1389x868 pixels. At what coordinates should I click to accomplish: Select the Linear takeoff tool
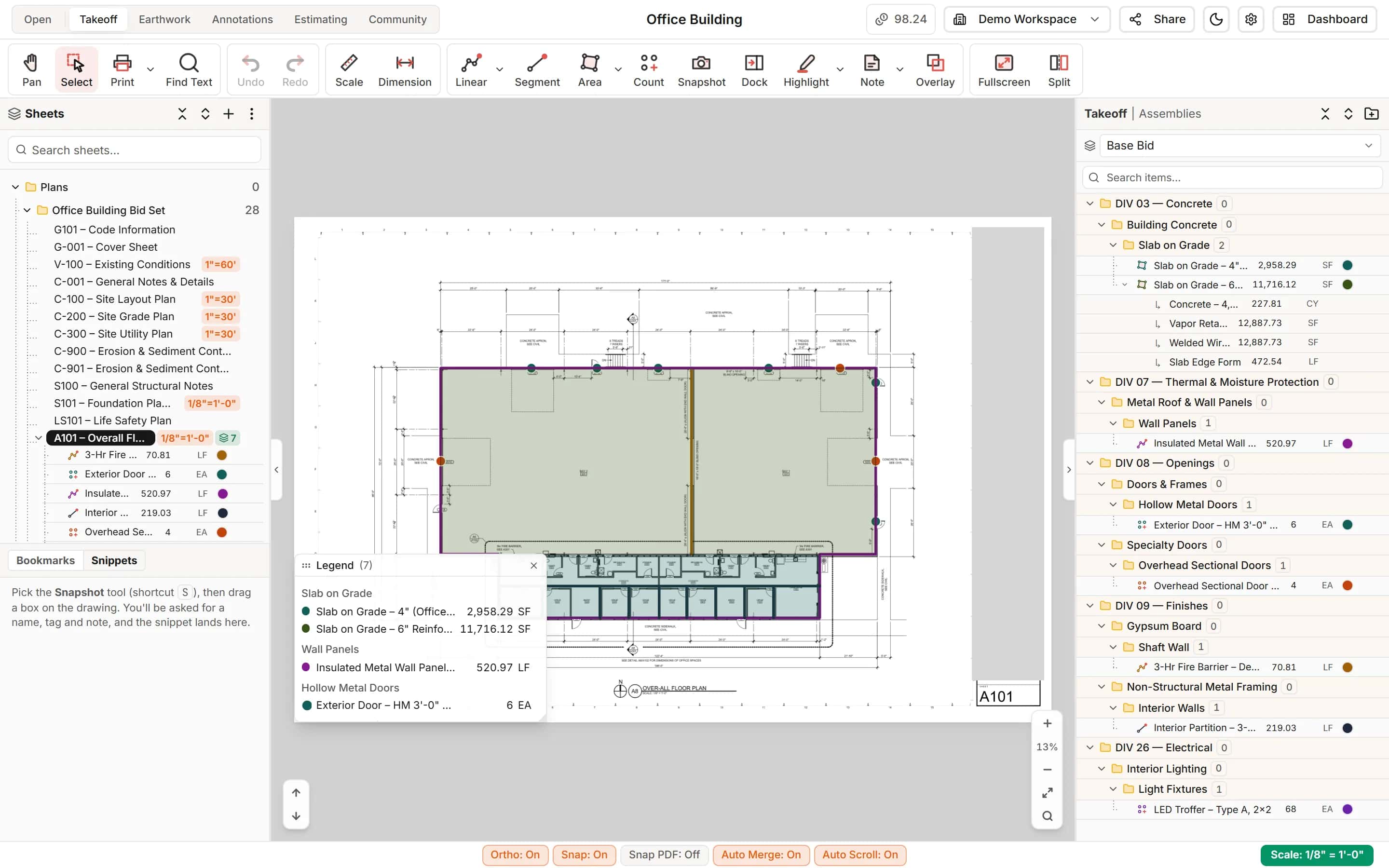click(x=471, y=70)
